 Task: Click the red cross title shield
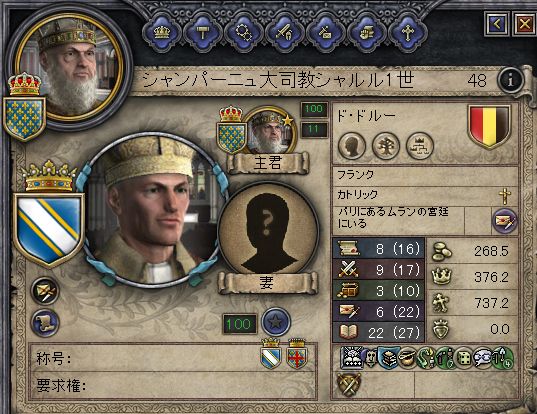click(x=297, y=354)
